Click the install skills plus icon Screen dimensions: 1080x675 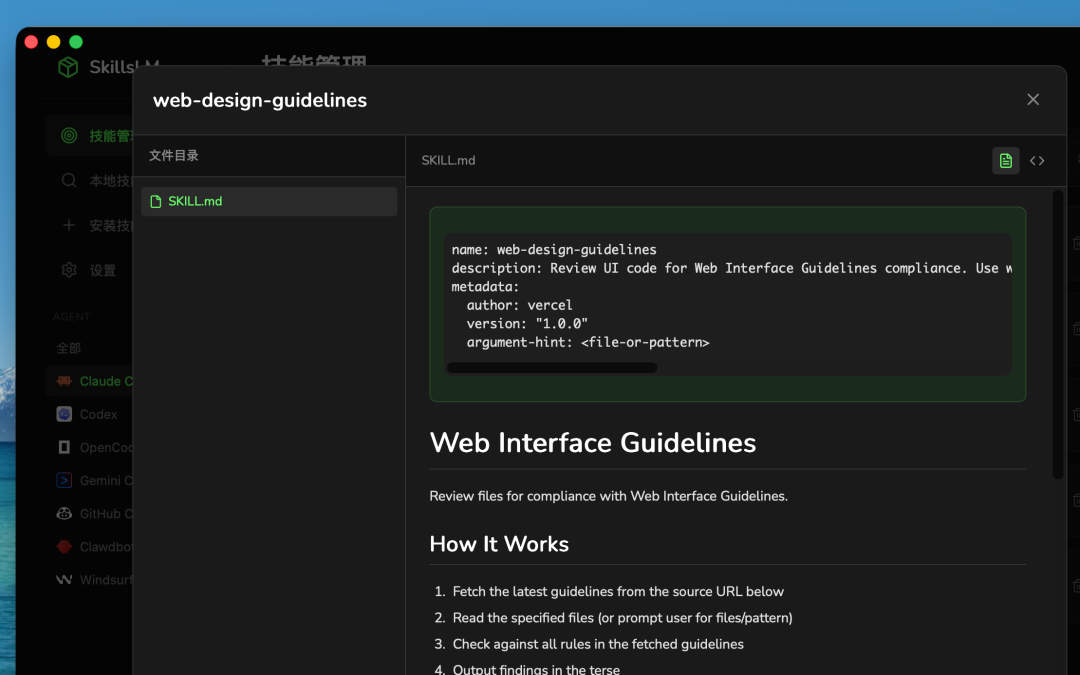tap(69, 225)
